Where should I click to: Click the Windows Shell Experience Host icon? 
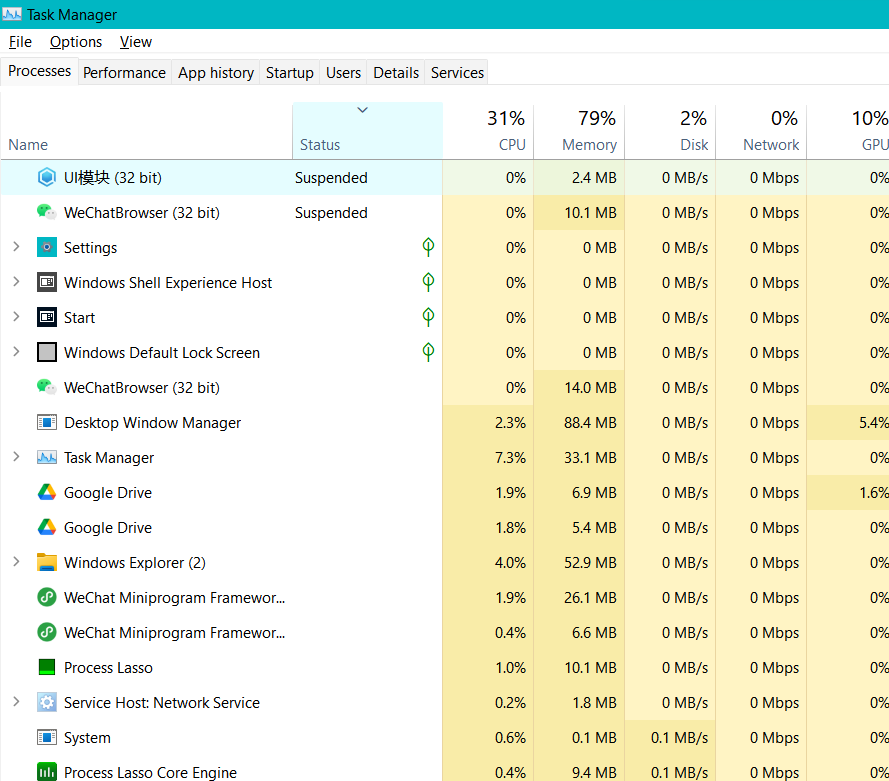[x=46, y=282]
